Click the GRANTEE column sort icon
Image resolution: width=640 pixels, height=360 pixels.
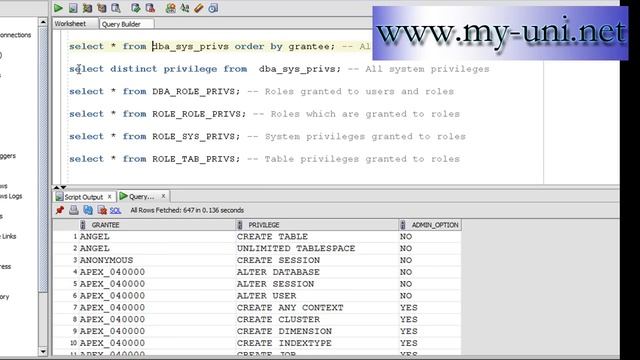(83, 225)
